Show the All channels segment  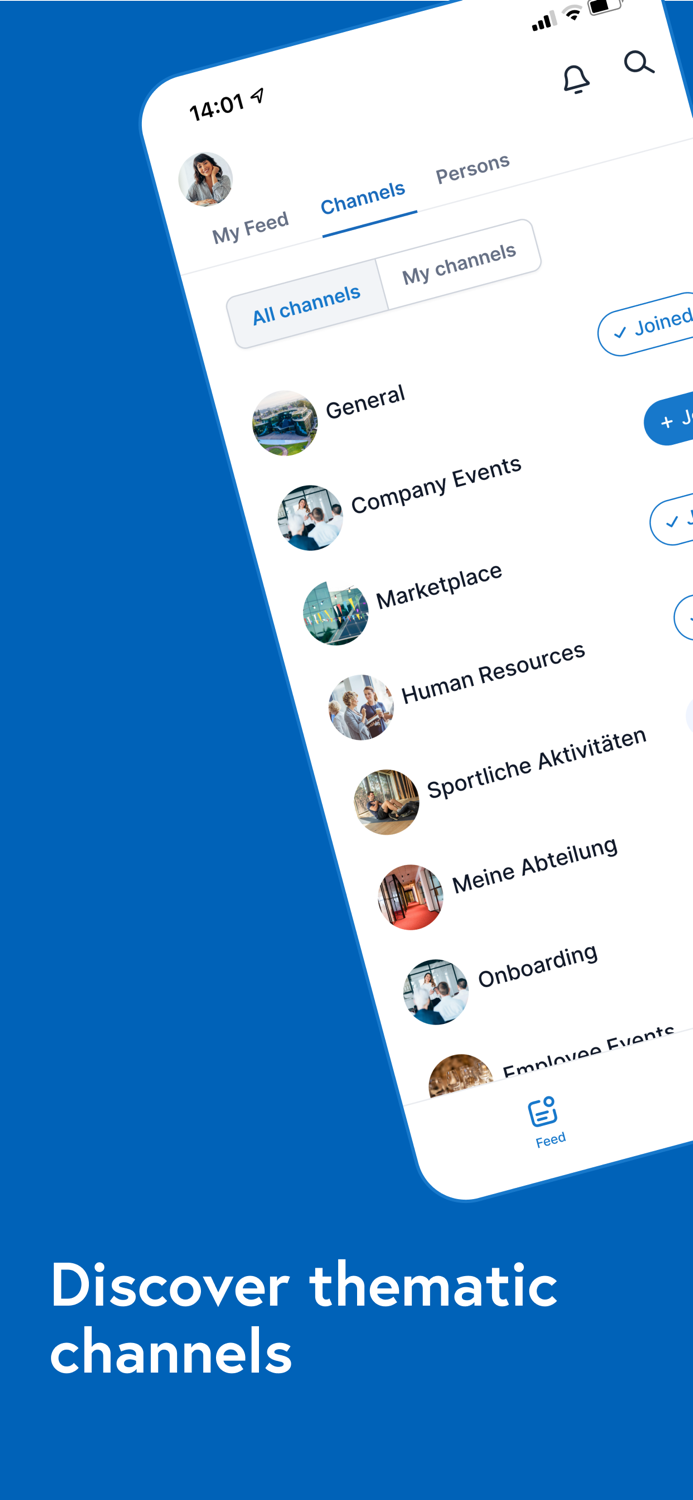306,306
